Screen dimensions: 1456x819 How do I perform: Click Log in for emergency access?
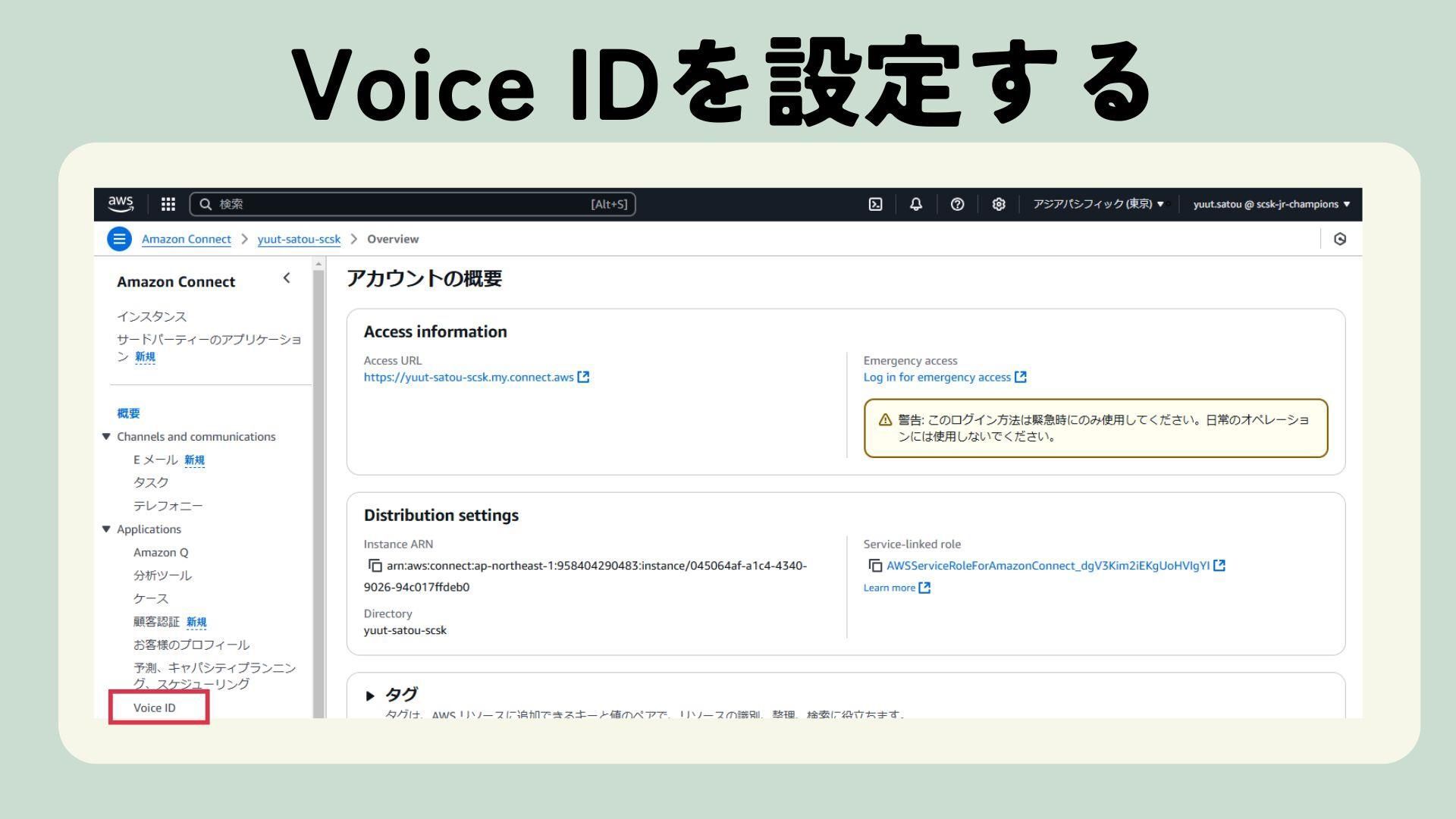937,377
